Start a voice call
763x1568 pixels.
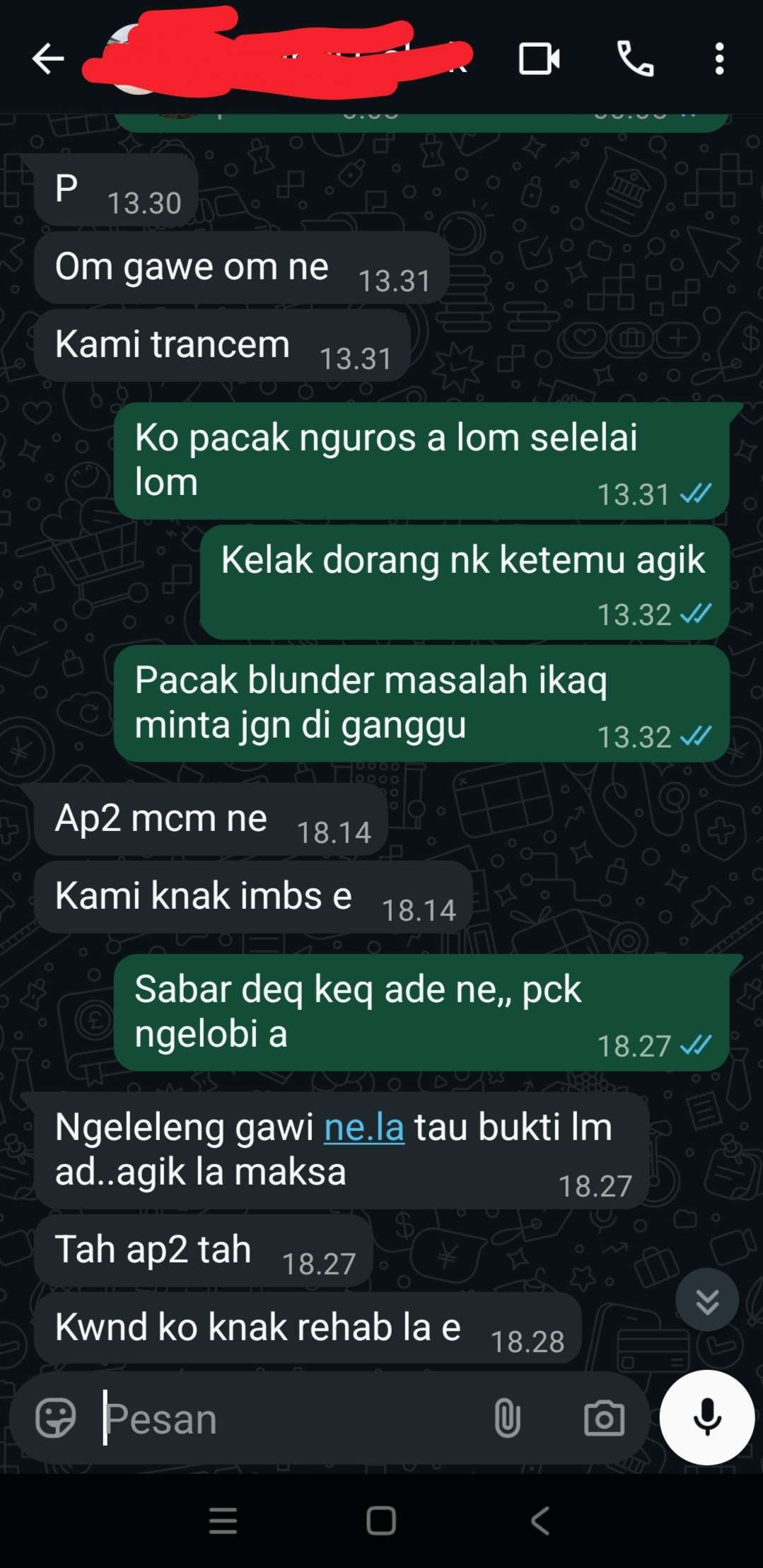click(x=635, y=59)
